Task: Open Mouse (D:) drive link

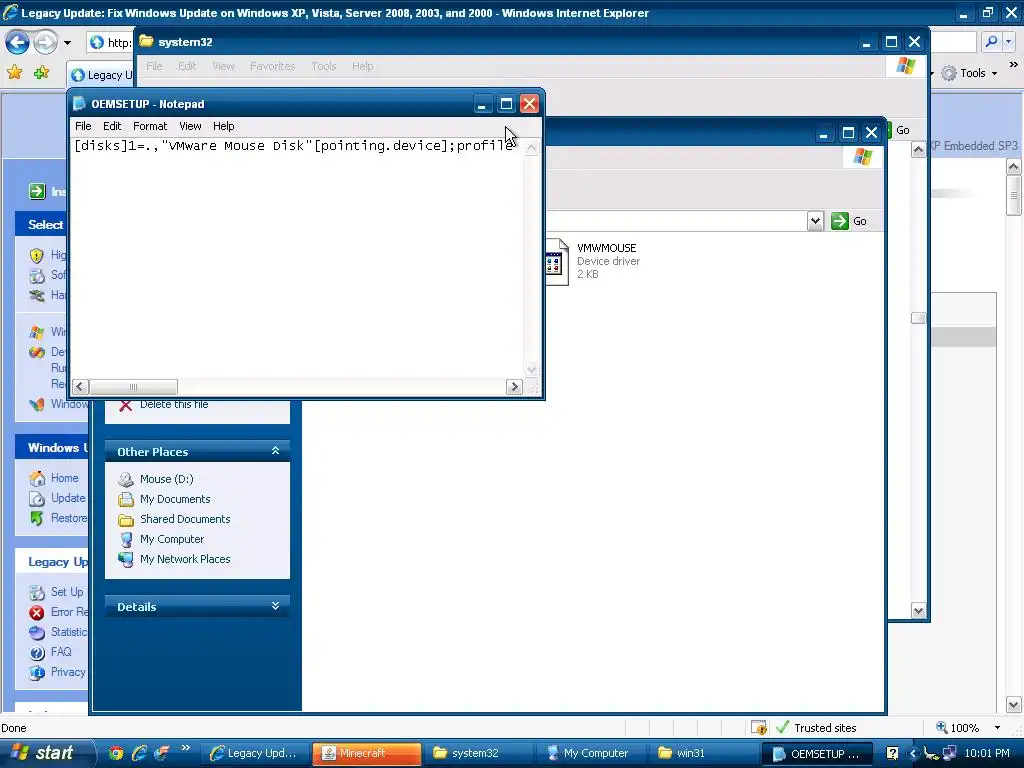Action: [167, 479]
